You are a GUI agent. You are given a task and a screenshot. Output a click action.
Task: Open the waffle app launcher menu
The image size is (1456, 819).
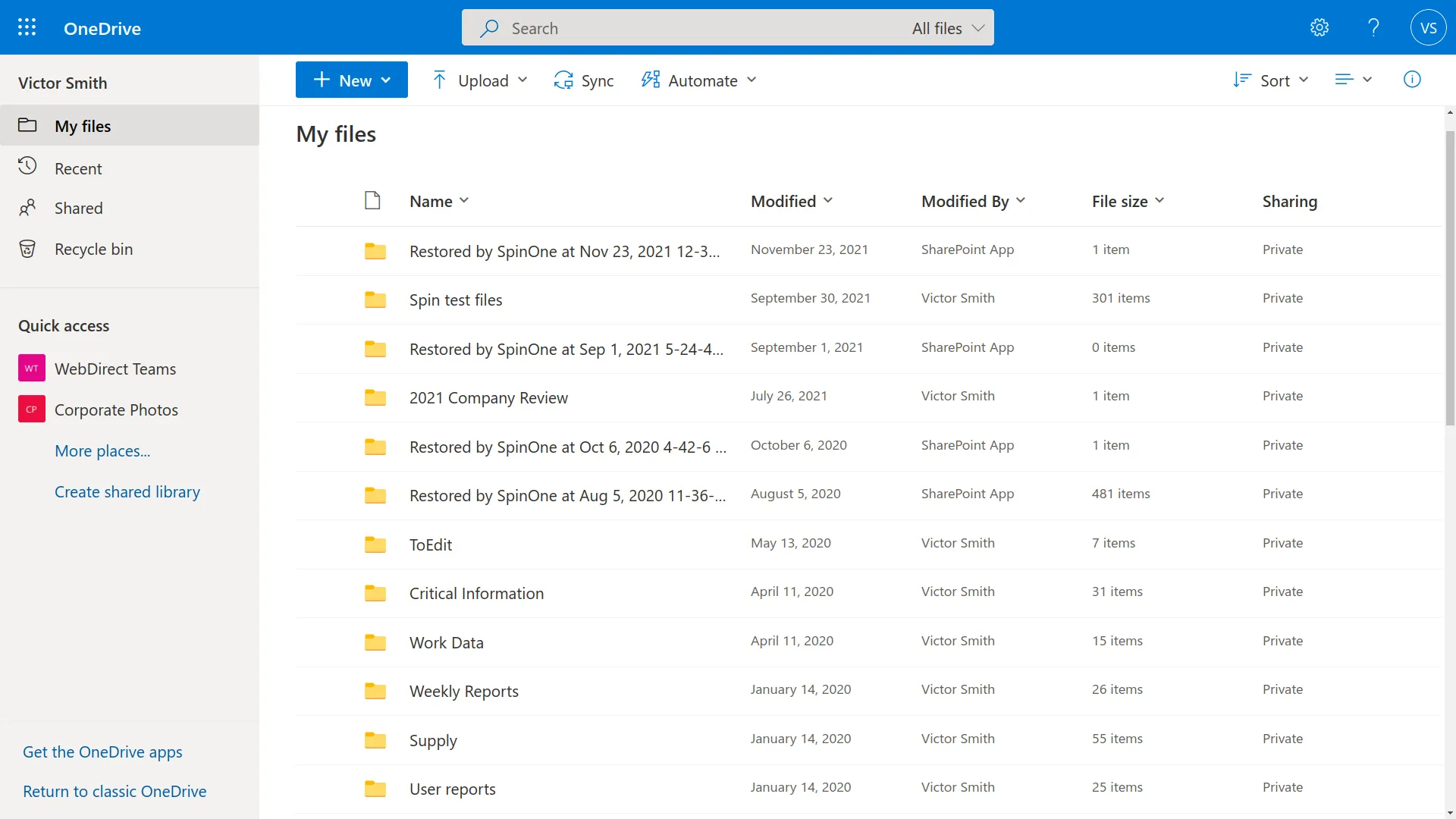(x=26, y=27)
